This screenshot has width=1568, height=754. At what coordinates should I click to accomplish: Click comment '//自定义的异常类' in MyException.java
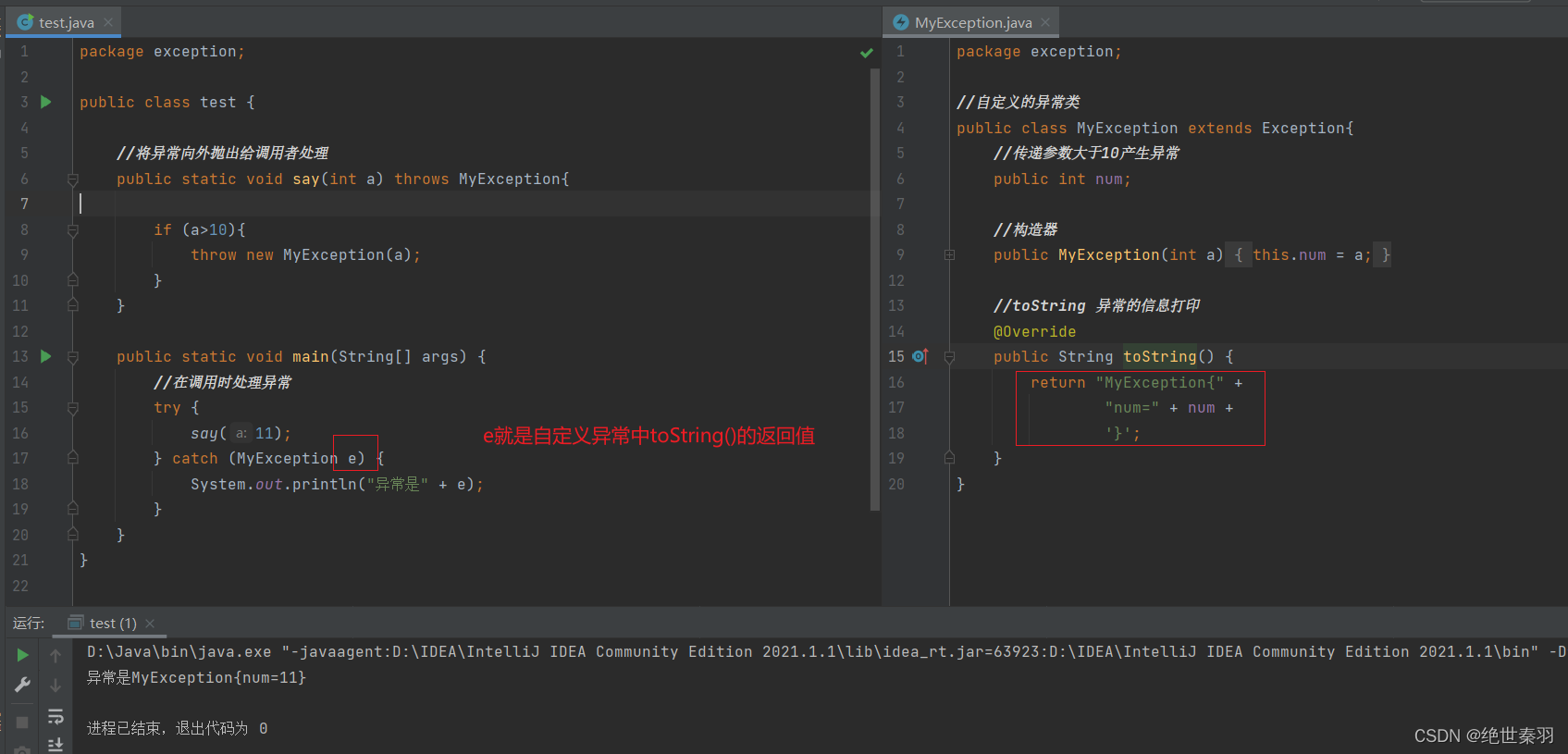[1018, 102]
